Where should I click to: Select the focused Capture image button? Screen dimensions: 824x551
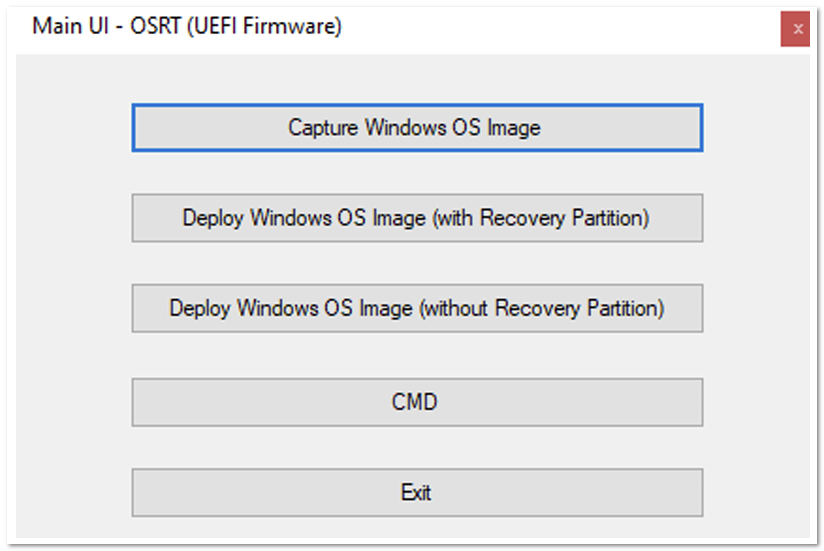coord(417,128)
